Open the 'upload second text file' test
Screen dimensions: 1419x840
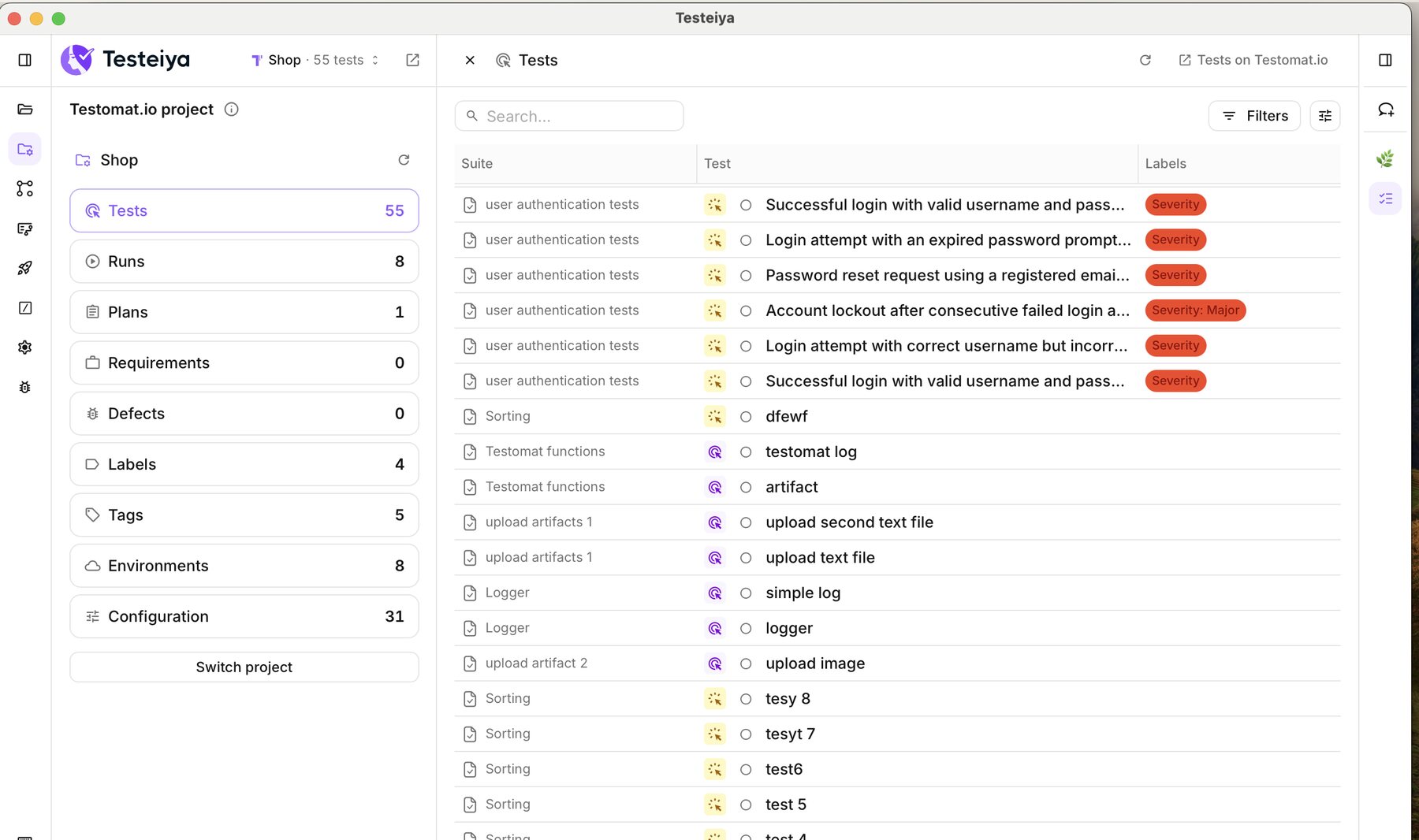click(x=849, y=522)
